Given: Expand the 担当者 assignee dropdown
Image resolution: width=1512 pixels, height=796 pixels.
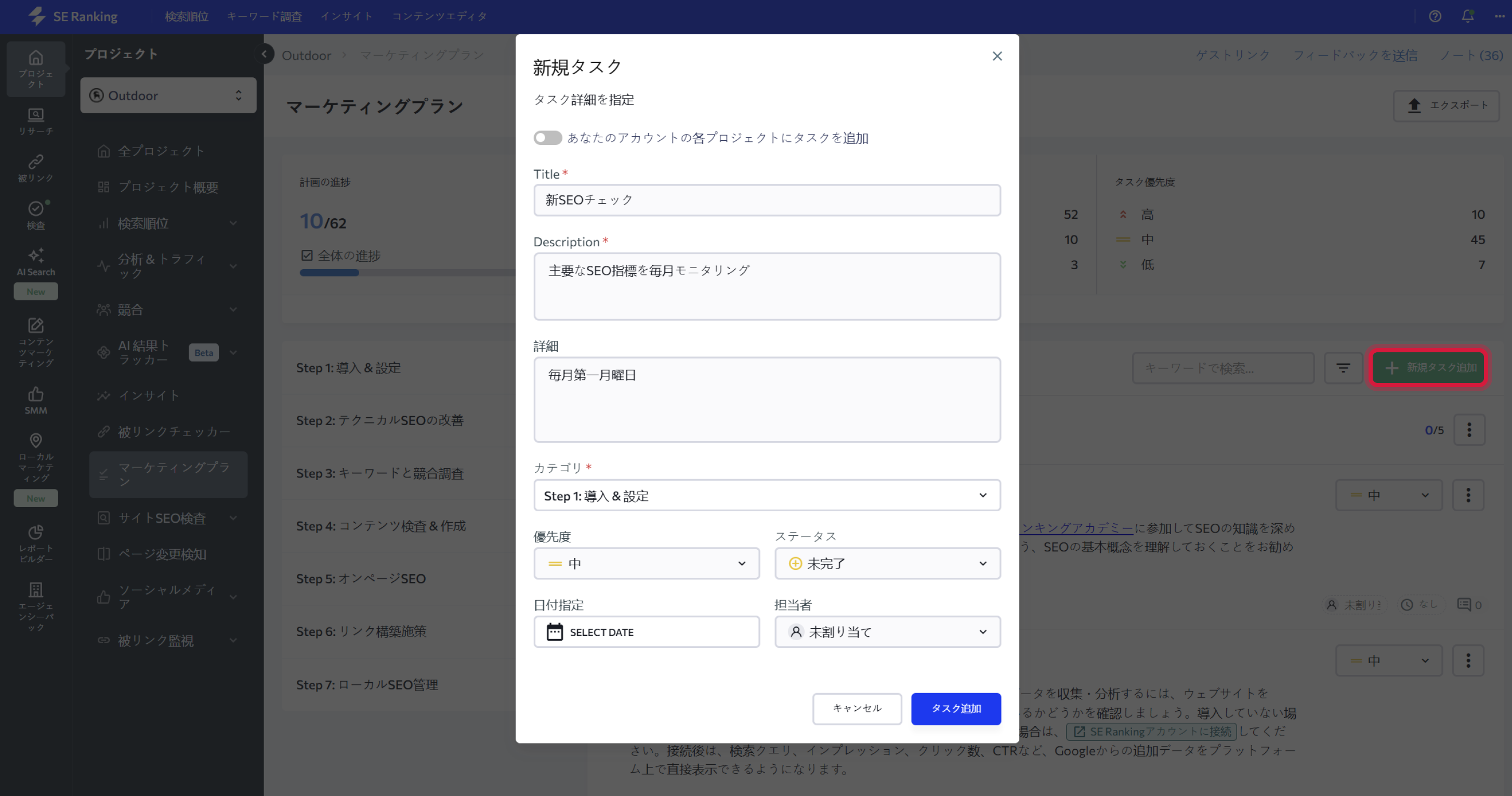Looking at the screenshot, I should [887, 632].
